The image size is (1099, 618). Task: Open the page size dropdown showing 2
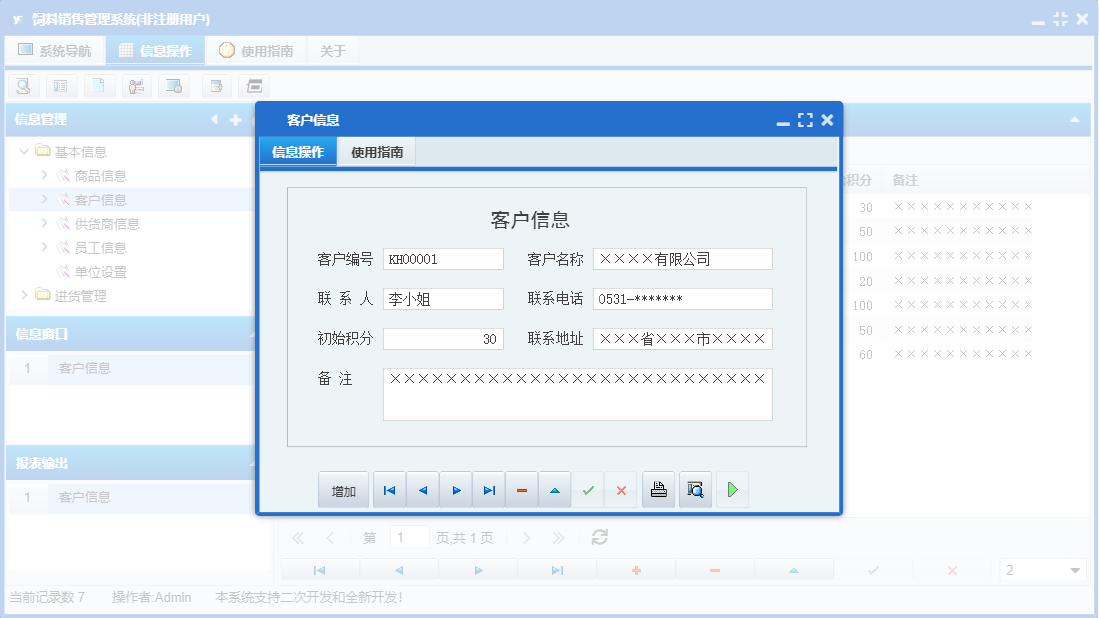click(1042, 568)
